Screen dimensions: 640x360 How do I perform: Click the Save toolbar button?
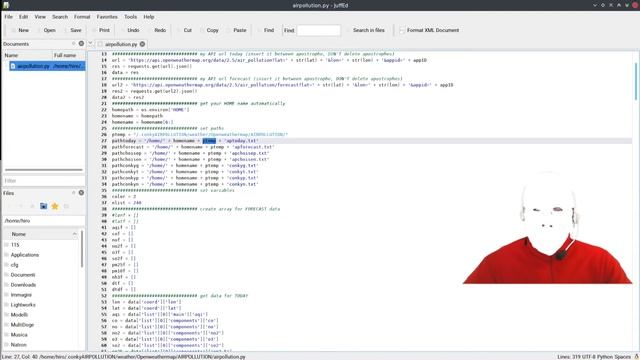click(72, 30)
